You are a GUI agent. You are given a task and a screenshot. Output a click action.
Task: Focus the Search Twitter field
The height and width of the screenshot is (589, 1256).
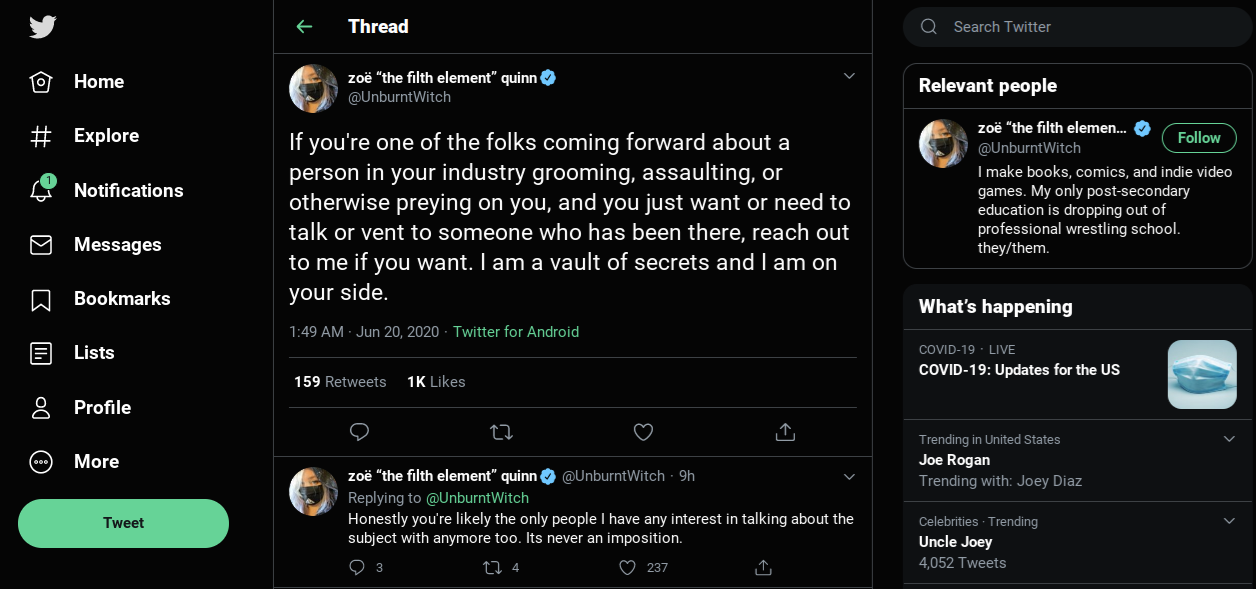click(x=1078, y=27)
